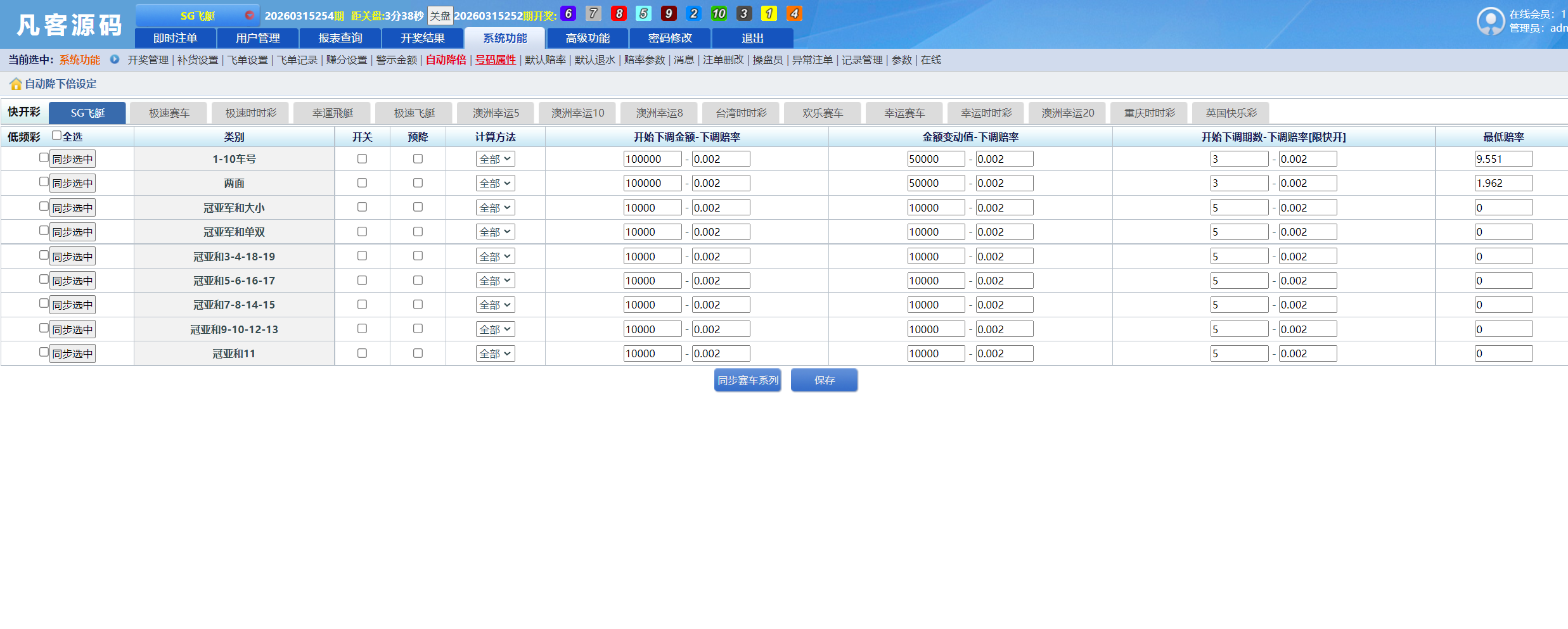The height and width of the screenshot is (629, 1568).
Task: Click the minimum odds input showing 9.551
Action: [1504, 158]
